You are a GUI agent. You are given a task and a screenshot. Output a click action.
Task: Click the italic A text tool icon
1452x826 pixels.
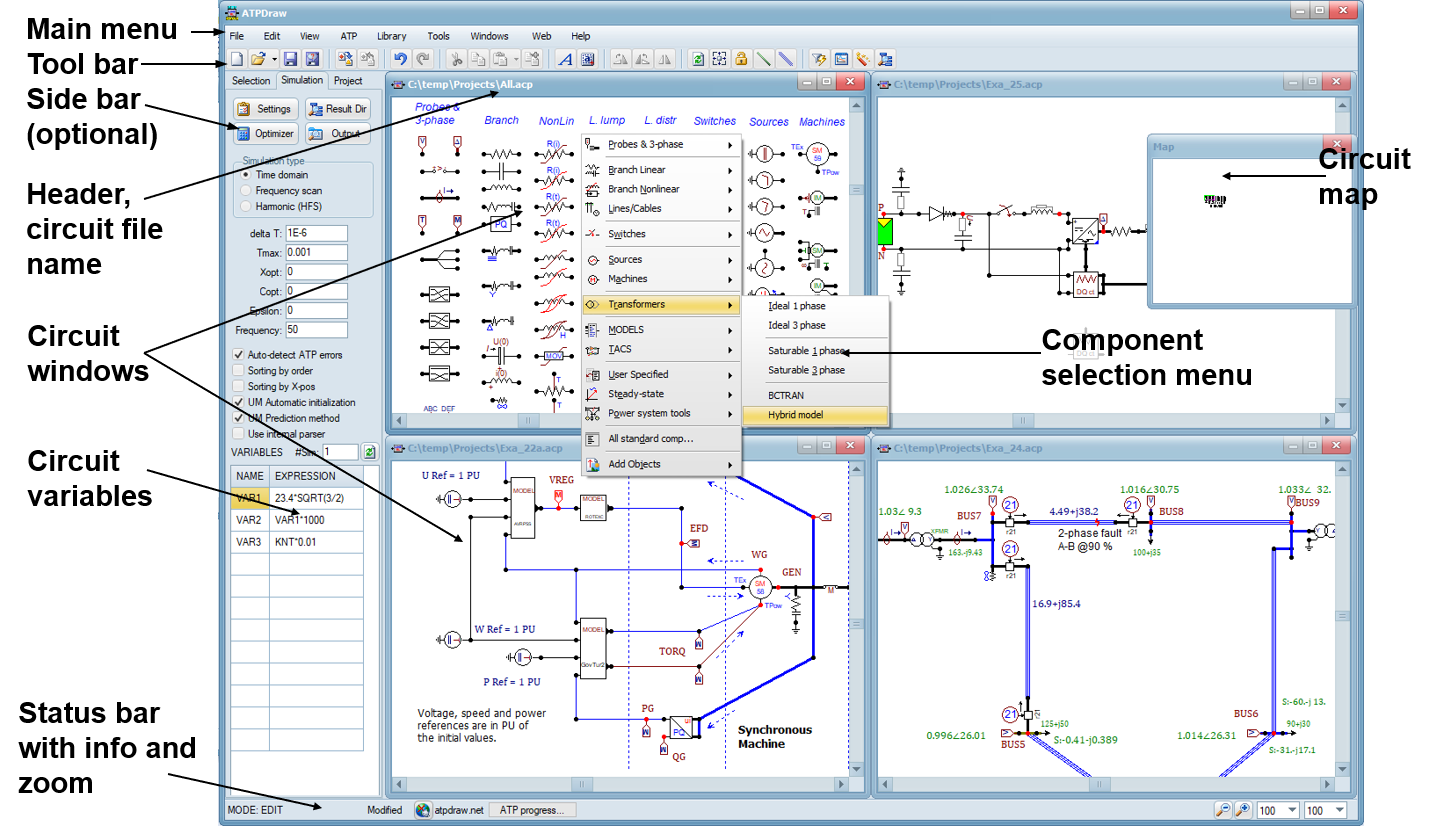[565, 59]
